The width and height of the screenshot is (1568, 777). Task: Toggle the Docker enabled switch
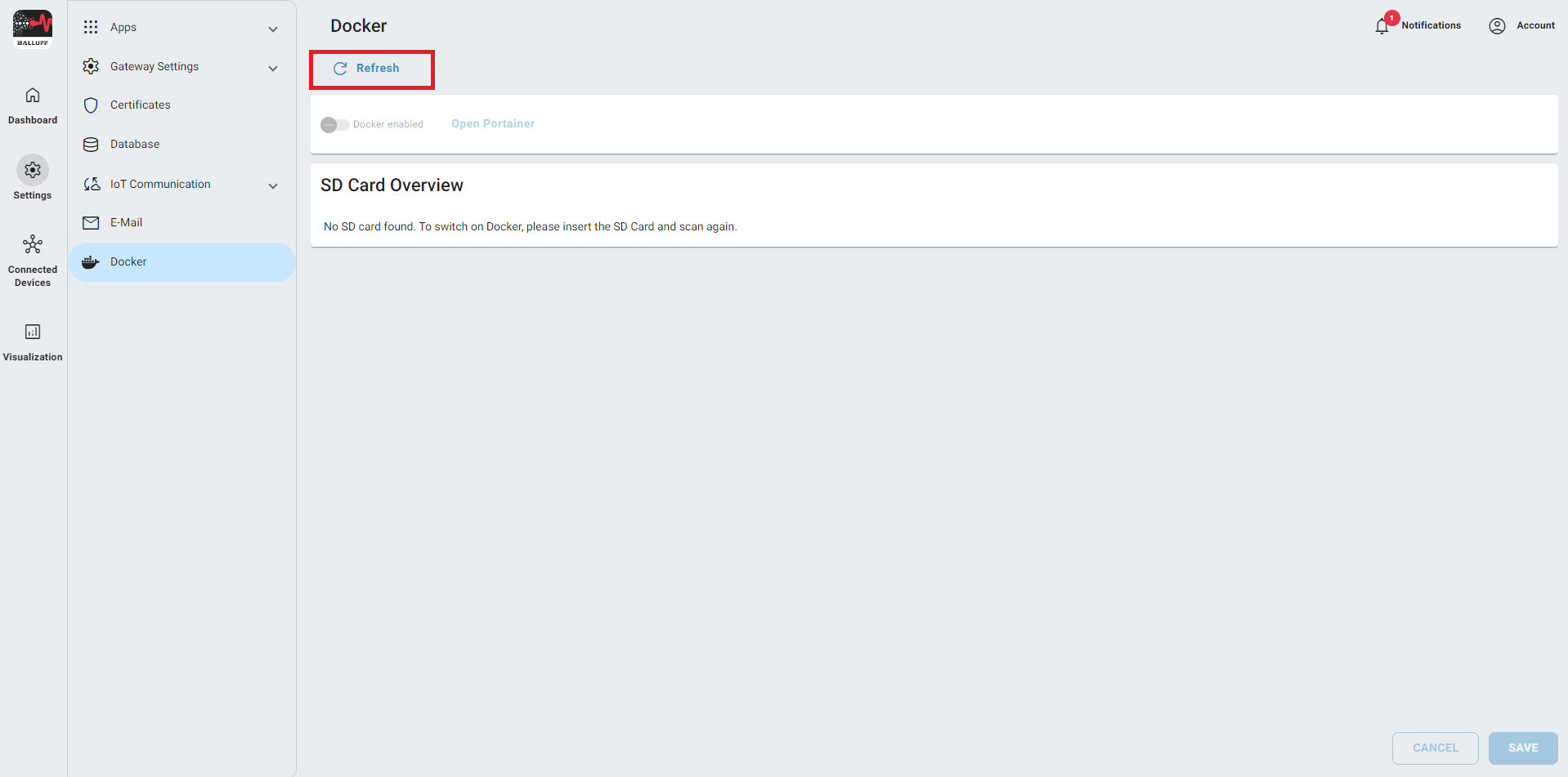[334, 124]
